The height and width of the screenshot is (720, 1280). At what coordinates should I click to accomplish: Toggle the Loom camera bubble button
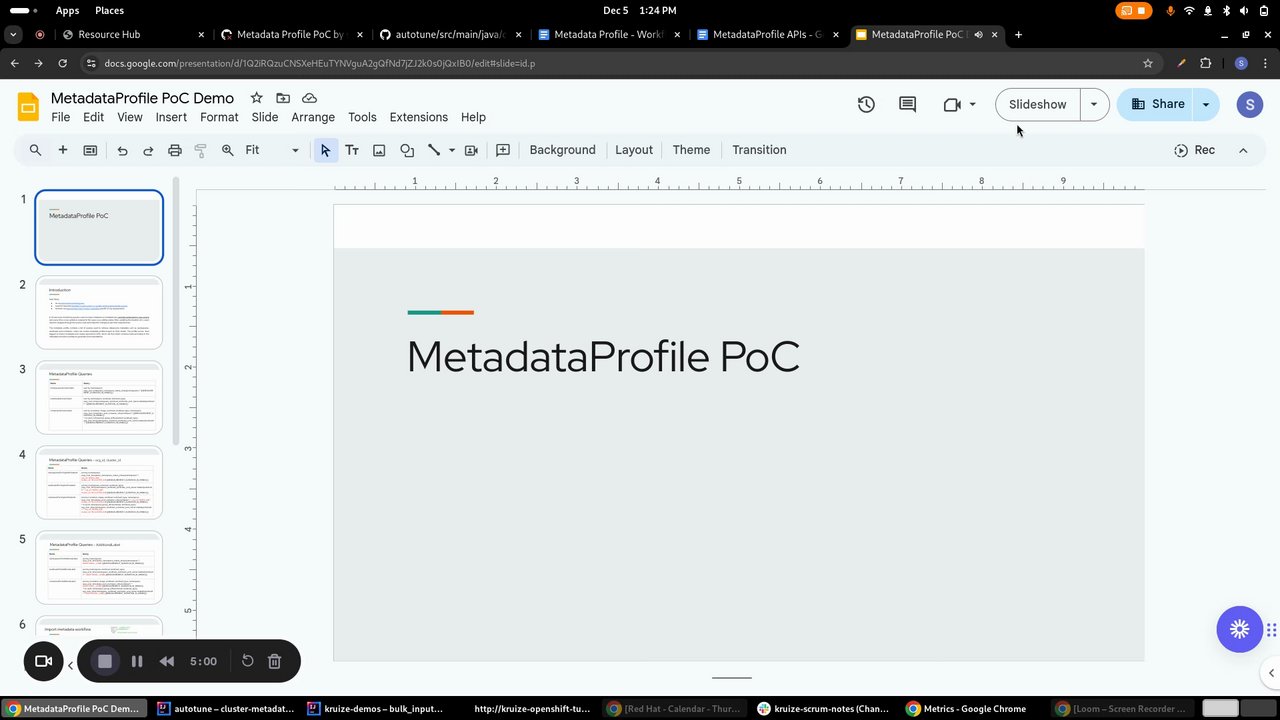coord(43,661)
